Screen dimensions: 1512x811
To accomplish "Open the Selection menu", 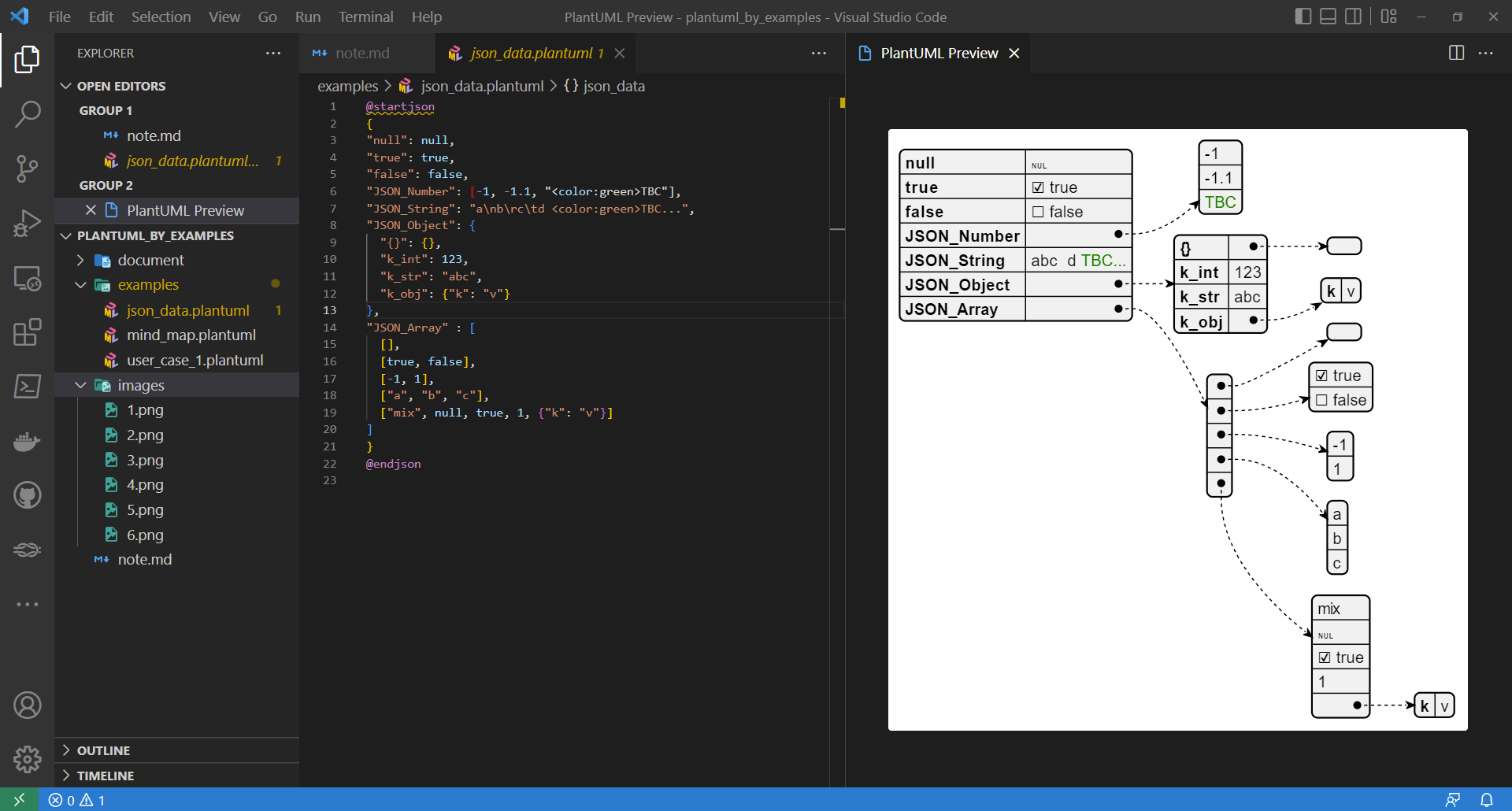I will [161, 17].
